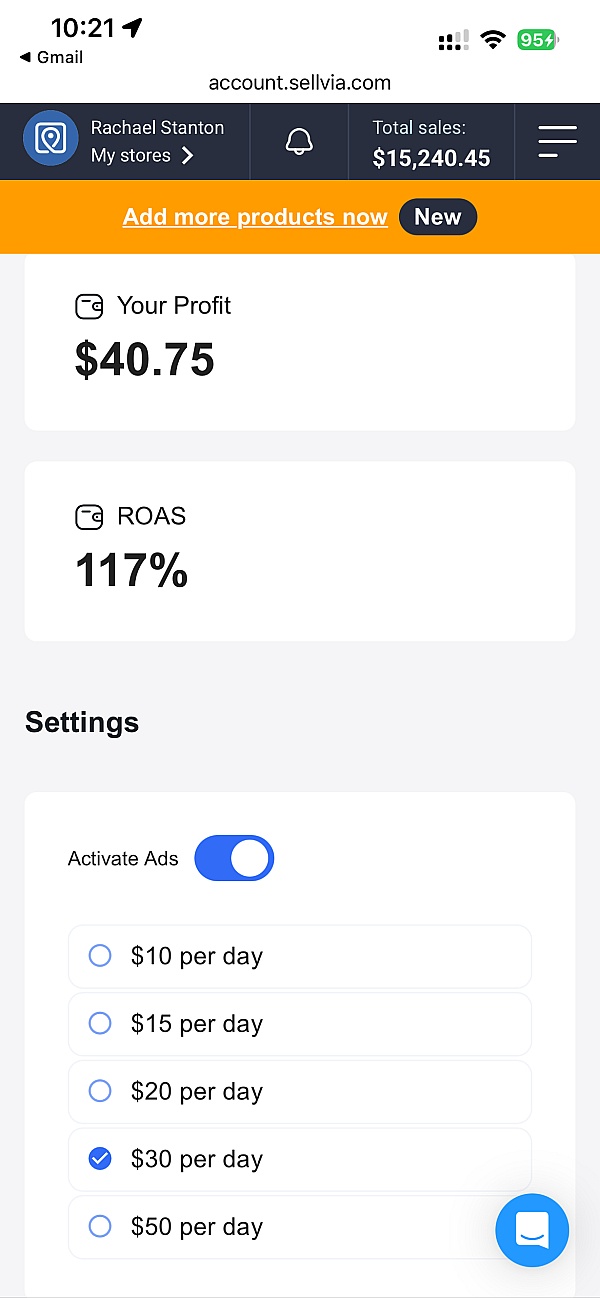The image size is (600, 1298).
Task: Tap the New badge button
Action: click(437, 217)
